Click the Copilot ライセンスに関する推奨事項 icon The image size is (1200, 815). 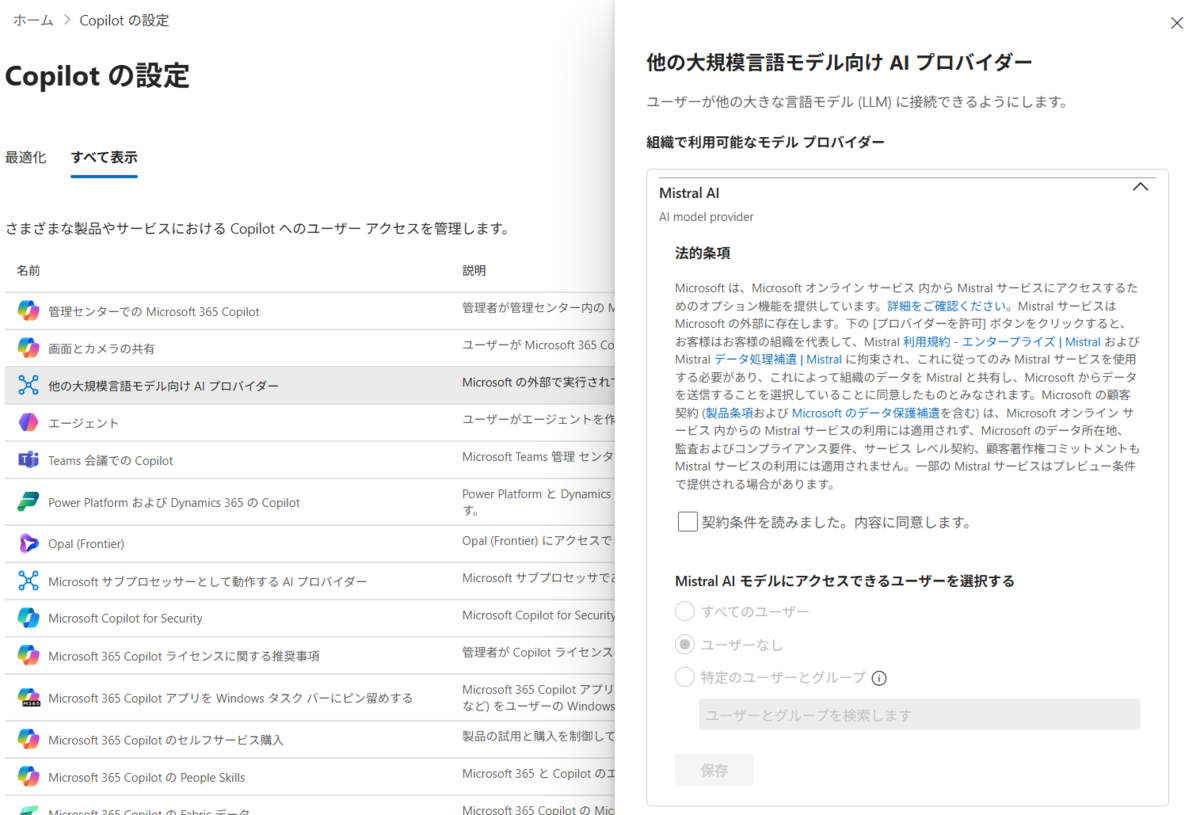pyautogui.click(x=28, y=655)
